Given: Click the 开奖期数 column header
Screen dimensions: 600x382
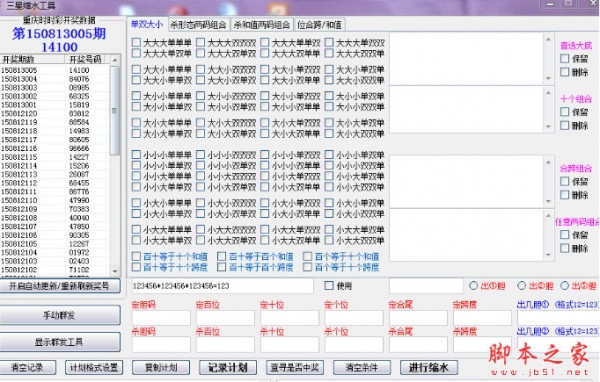Looking at the screenshot, I should pos(33,59).
